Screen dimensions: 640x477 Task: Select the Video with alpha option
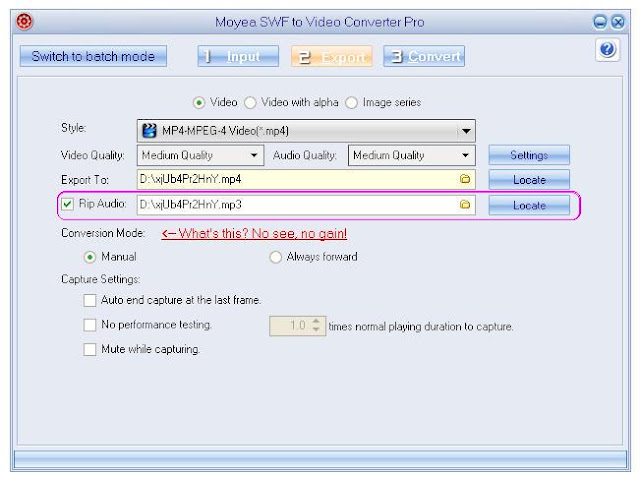tap(250, 102)
